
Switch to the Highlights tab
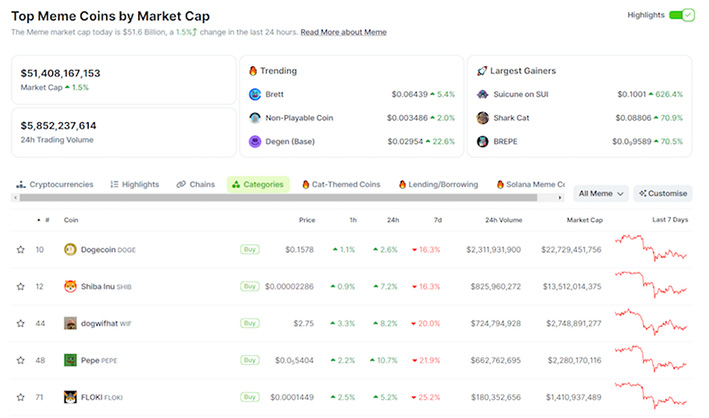135,185
